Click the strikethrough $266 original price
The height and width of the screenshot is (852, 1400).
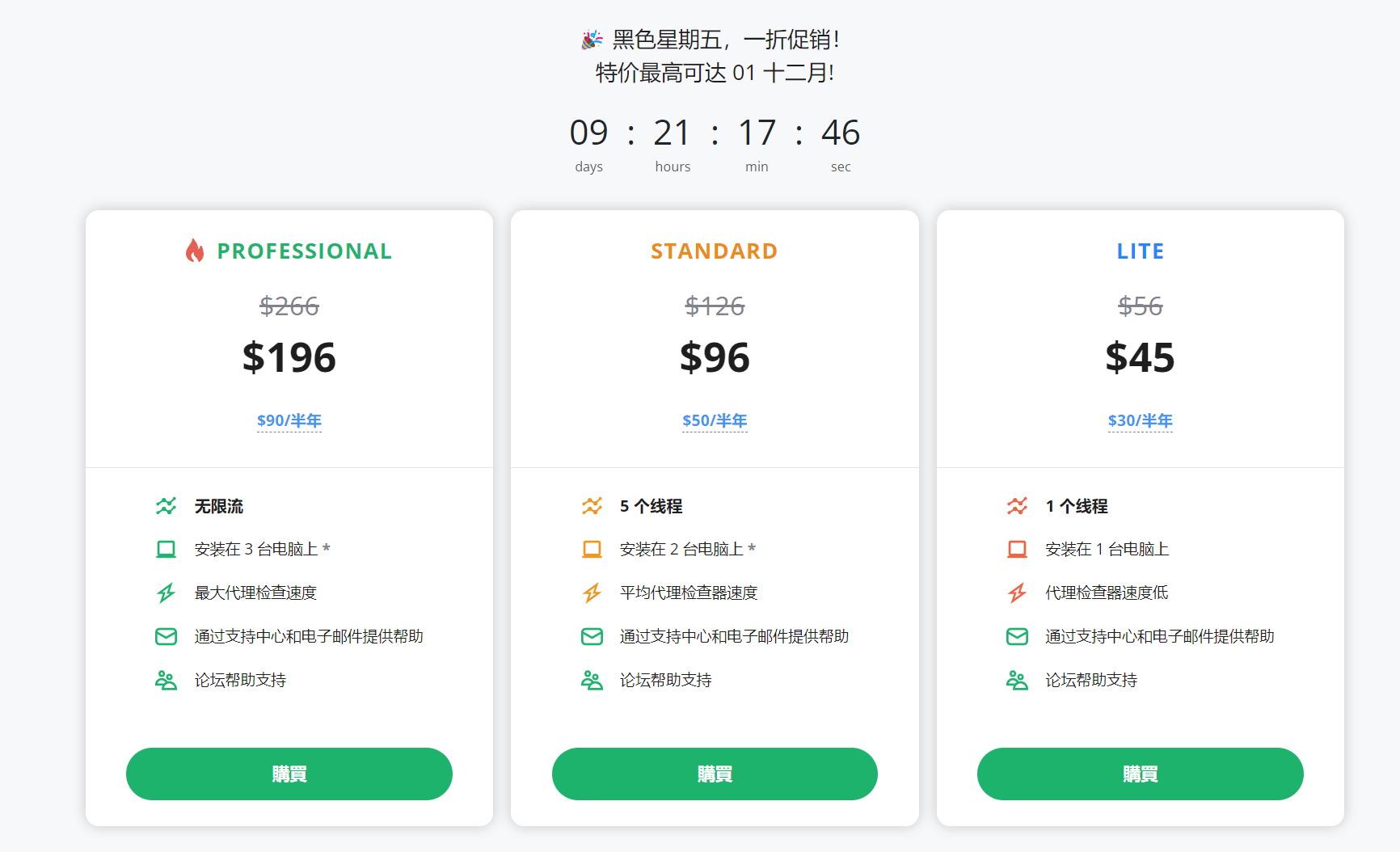click(289, 306)
